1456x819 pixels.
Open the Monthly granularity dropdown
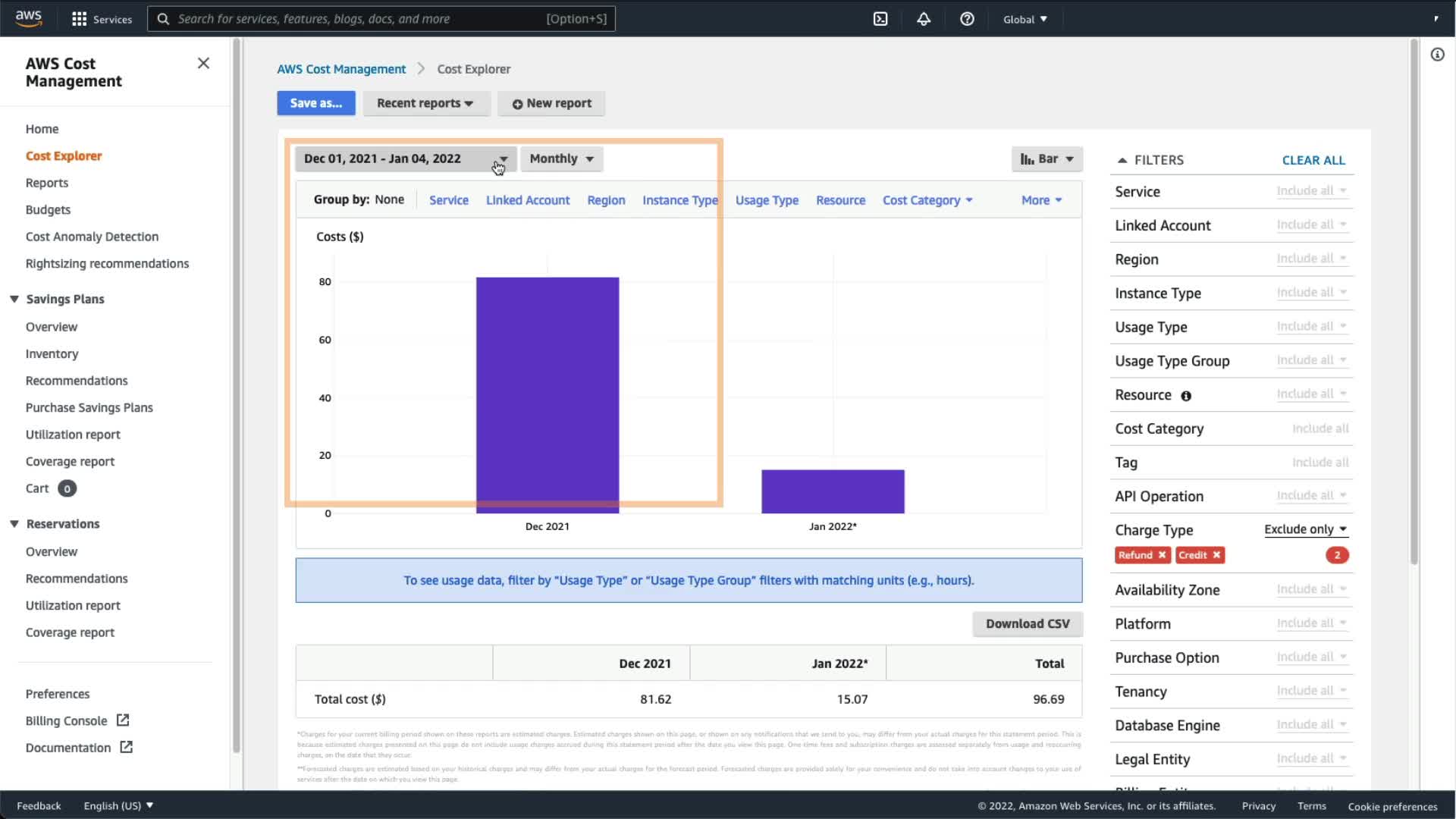pyautogui.click(x=561, y=158)
